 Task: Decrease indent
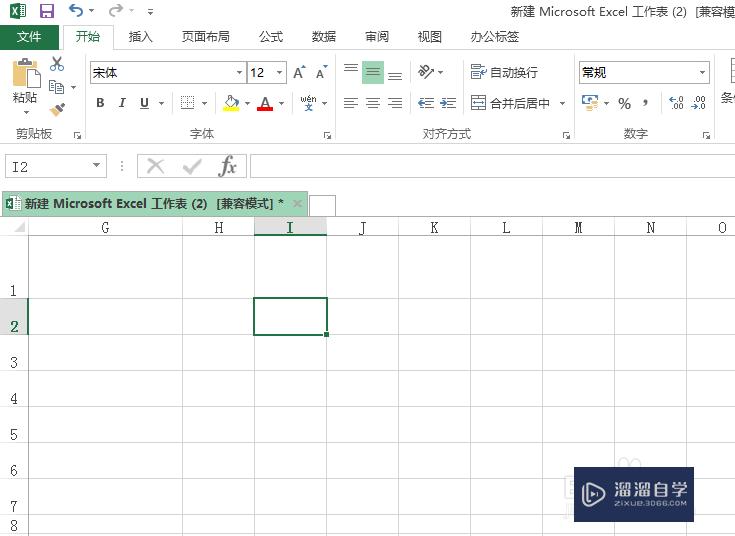pos(426,103)
